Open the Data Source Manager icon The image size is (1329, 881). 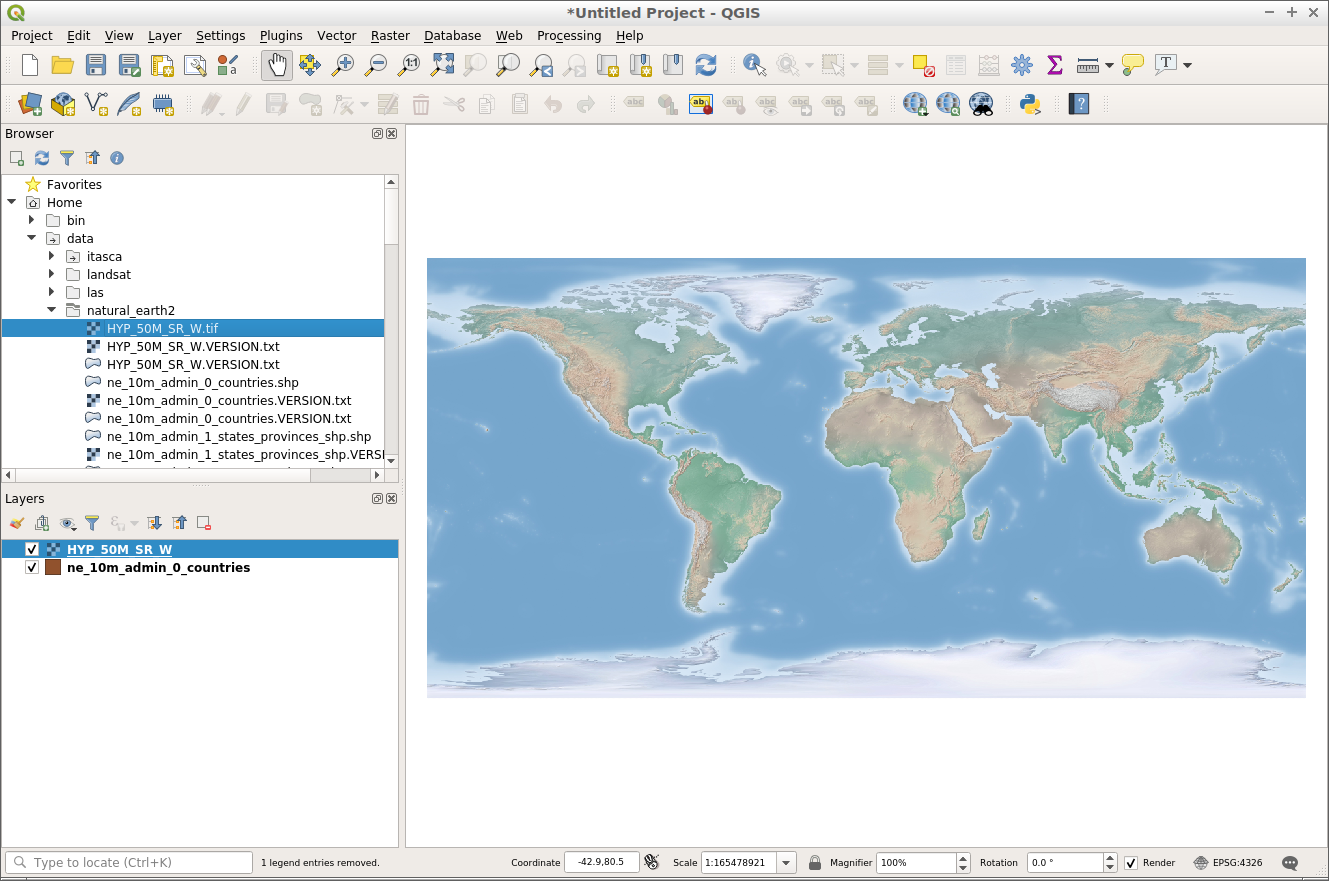click(30, 104)
